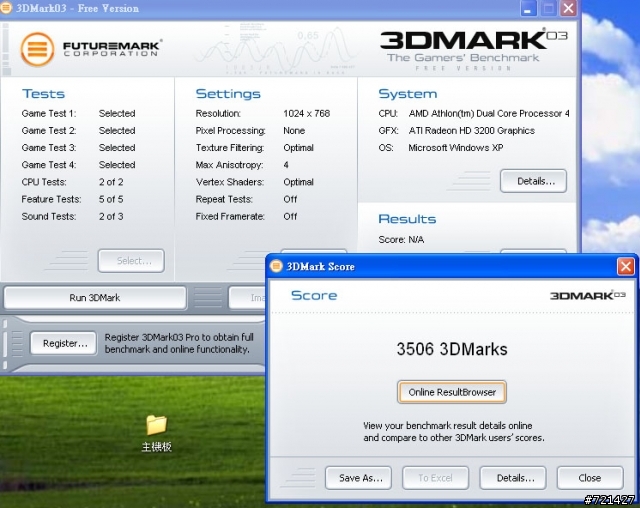Click the Fixed Framerate Off value
Screen dimensions: 640x508
pyautogui.click(x=290, y=216)
